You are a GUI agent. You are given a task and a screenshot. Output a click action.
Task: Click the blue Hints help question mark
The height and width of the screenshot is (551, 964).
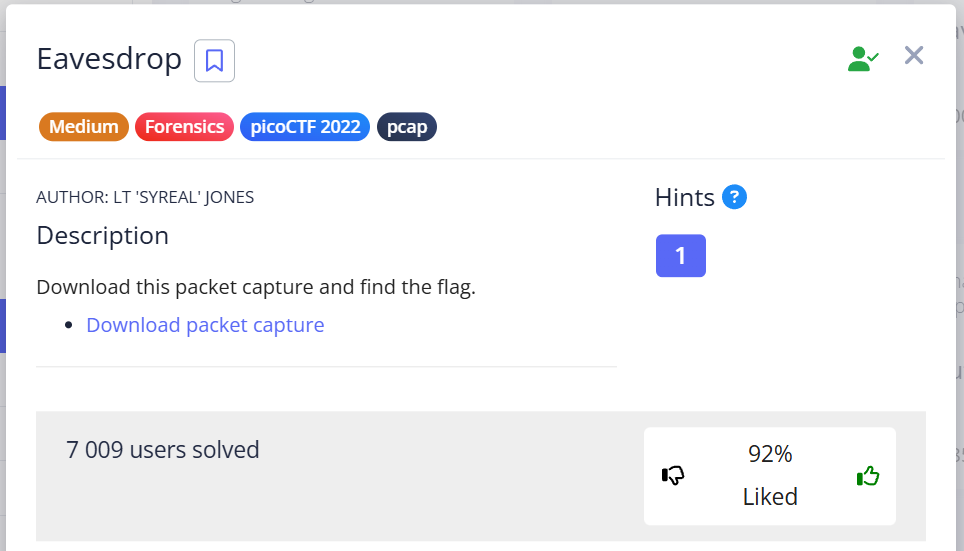(734, 197)
